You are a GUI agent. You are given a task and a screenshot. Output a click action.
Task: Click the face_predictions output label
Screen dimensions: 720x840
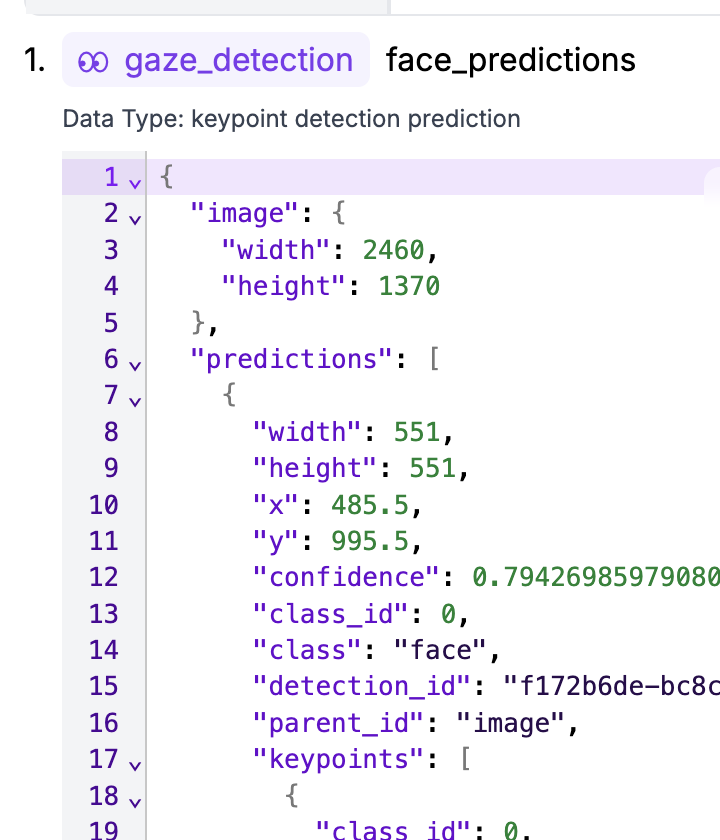point(511,60)
